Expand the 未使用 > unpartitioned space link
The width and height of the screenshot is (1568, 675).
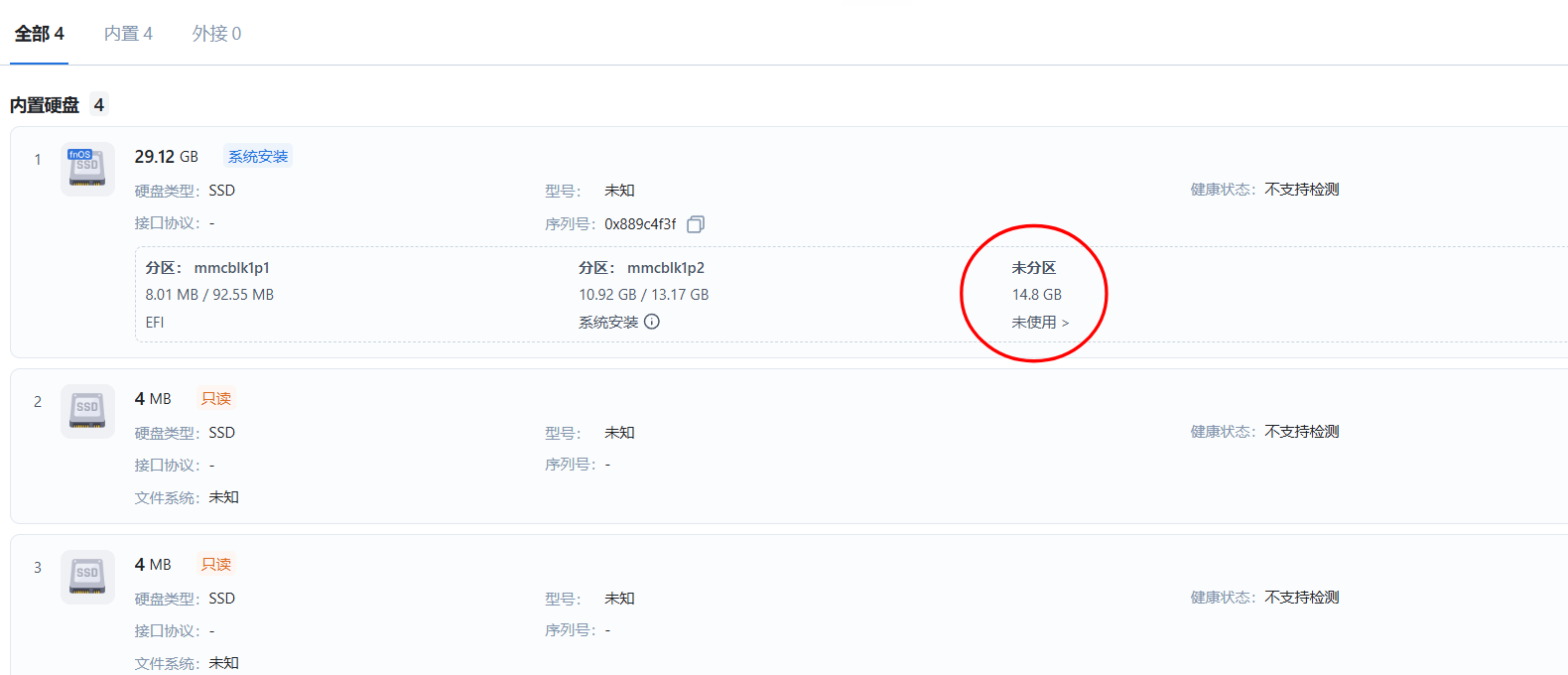(x=1040, y=323)
